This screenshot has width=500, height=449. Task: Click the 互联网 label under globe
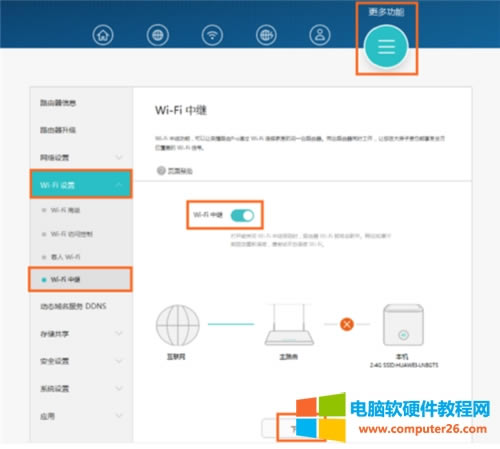click(176, 357)
